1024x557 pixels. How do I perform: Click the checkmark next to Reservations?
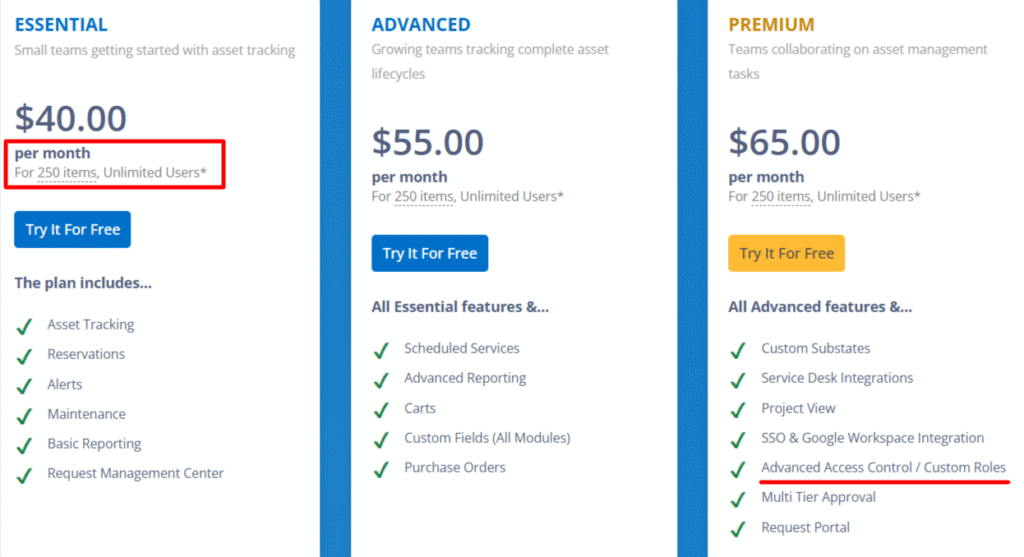pos(24,355)
